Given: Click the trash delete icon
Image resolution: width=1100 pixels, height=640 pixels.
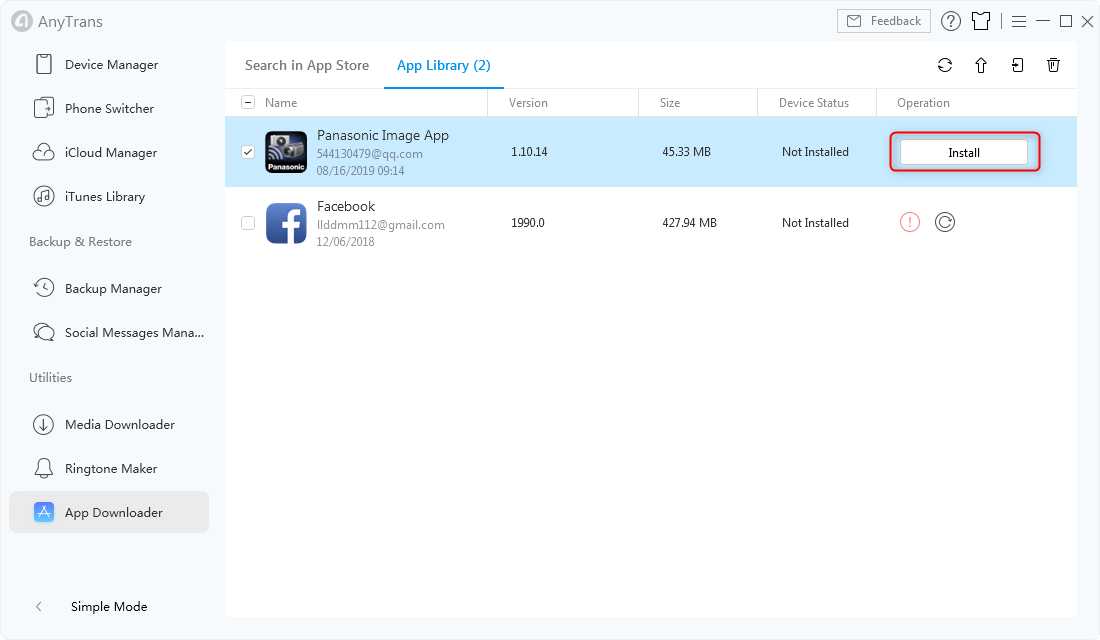Looking at the screenshot, I should (x=1053, y=65).
